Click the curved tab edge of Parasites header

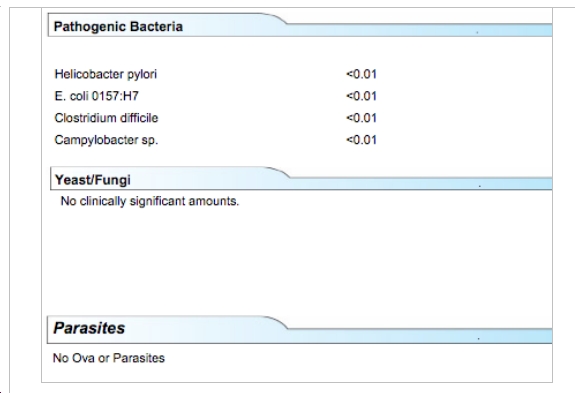[x=276, y=322]
